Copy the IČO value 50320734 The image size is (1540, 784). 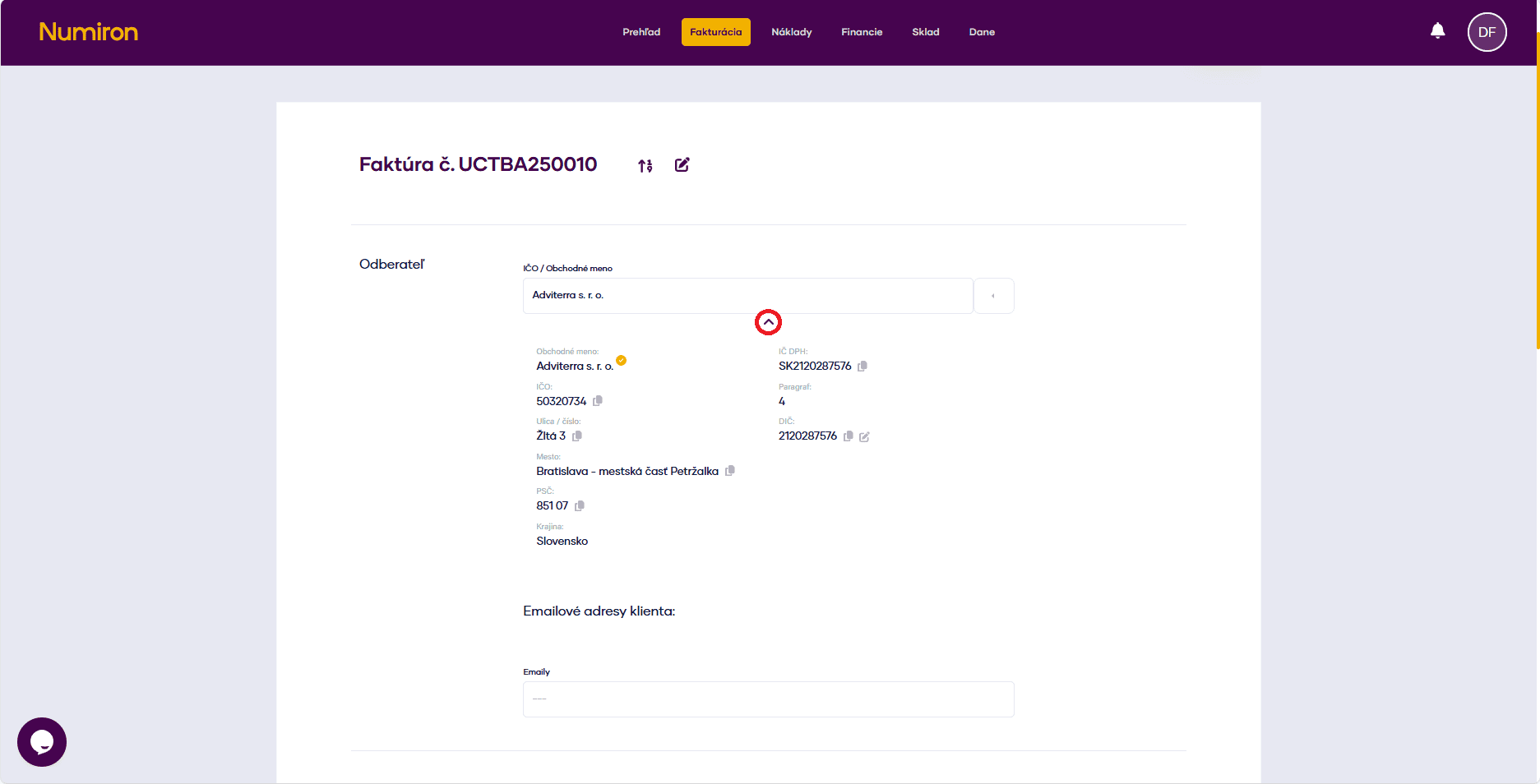[598, 401]
